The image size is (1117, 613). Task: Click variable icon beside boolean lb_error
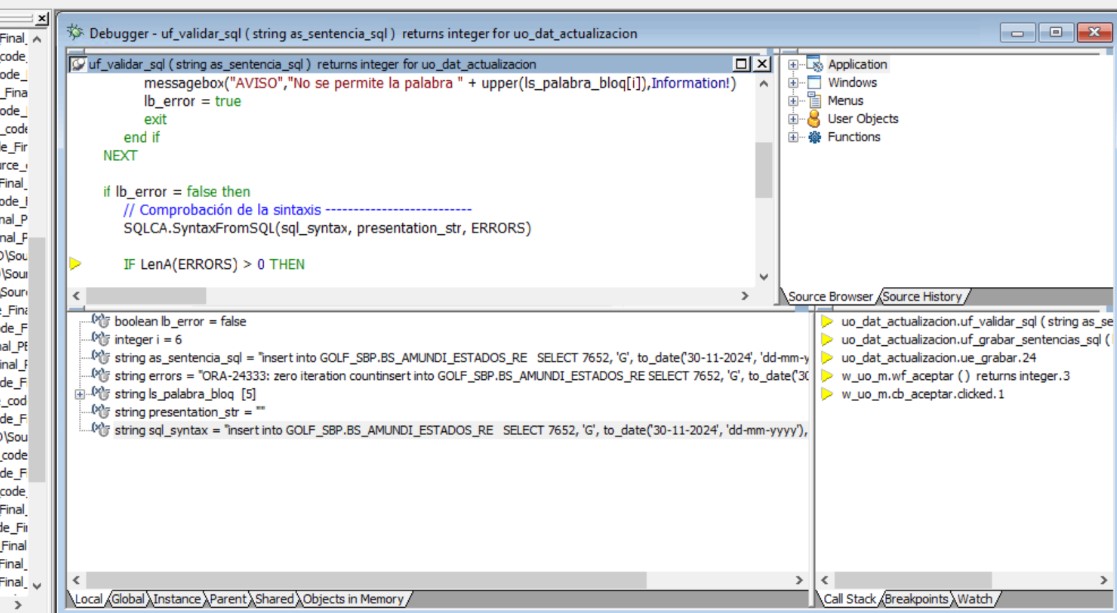point(100,321)
